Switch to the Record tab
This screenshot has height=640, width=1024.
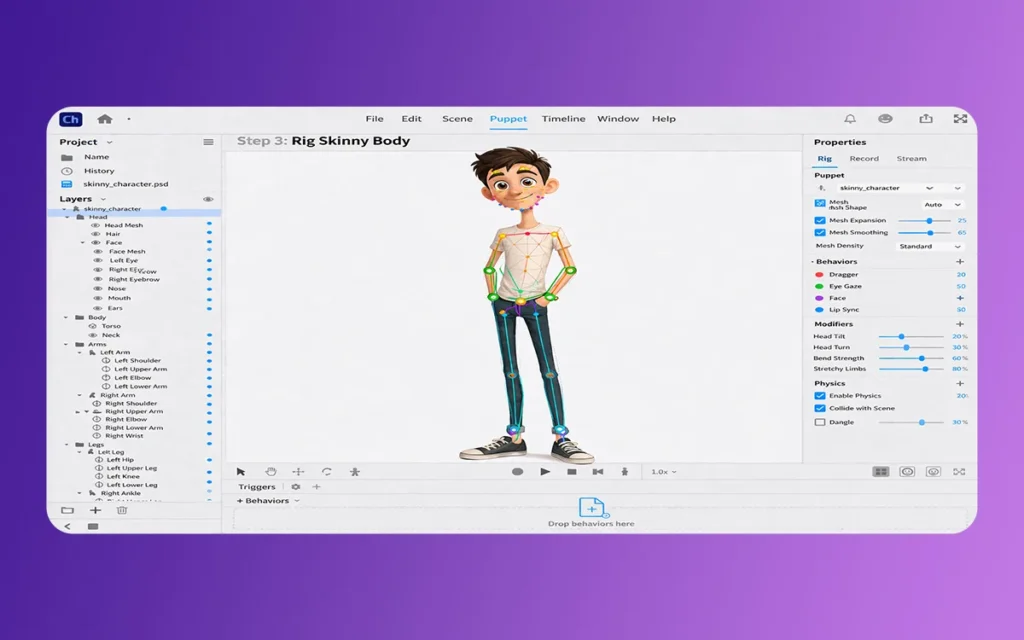[864, 159]
